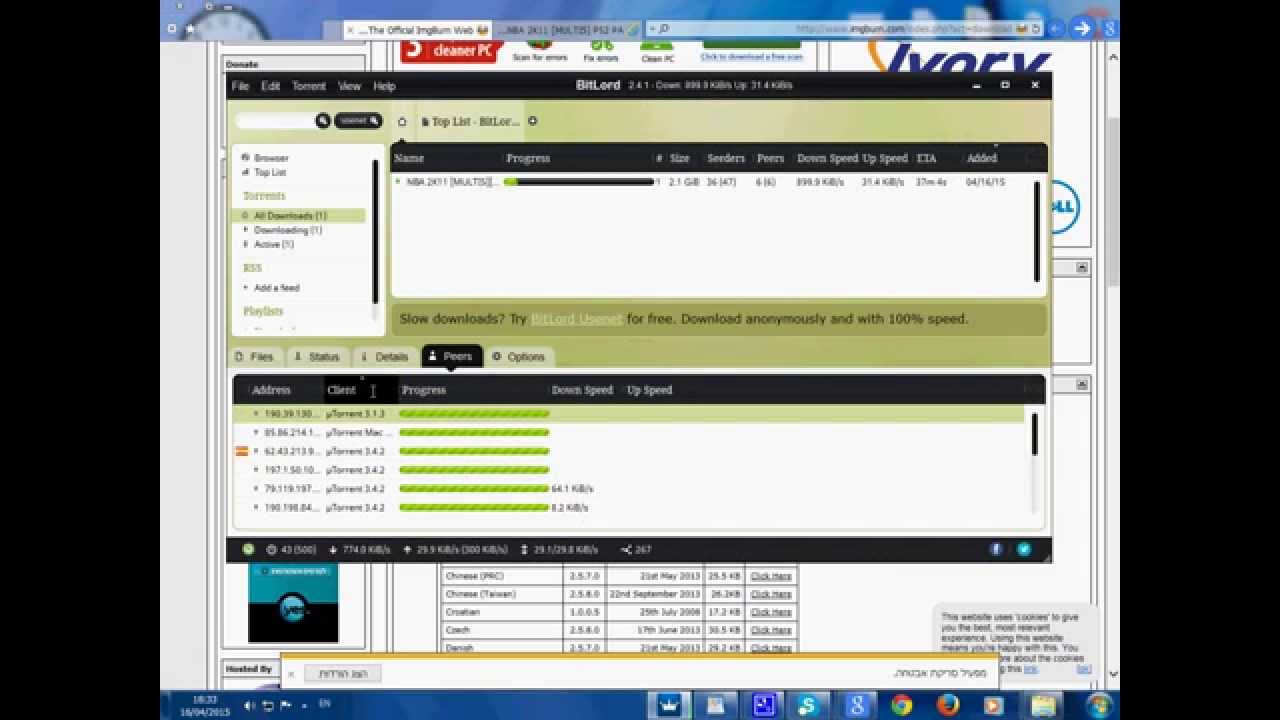Select the Top List - BitLord tab
The image size is (1280, 720).
[x=470, y=122]
